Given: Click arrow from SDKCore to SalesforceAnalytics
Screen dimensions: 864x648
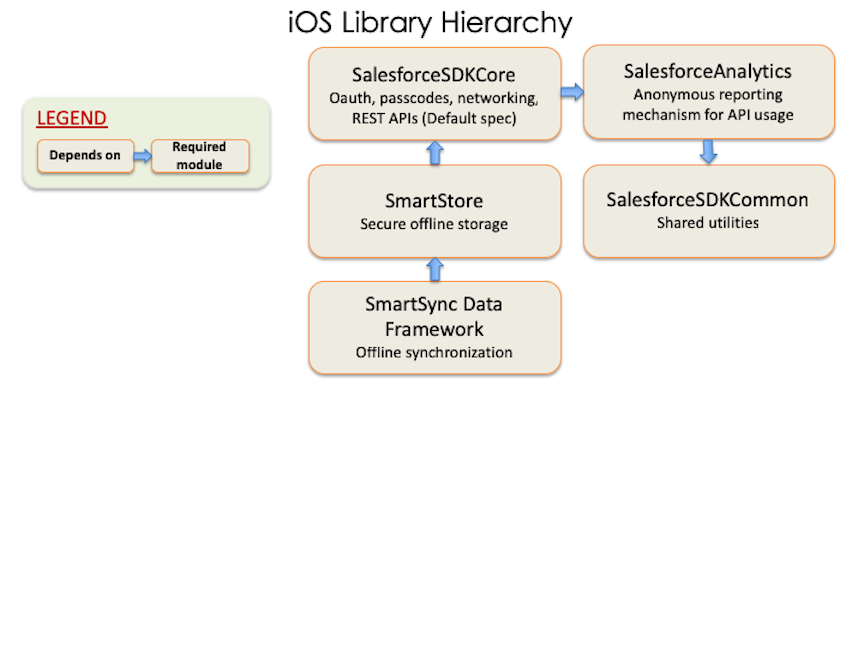Looking at the screenshot, I should click(x=572, y=91).
